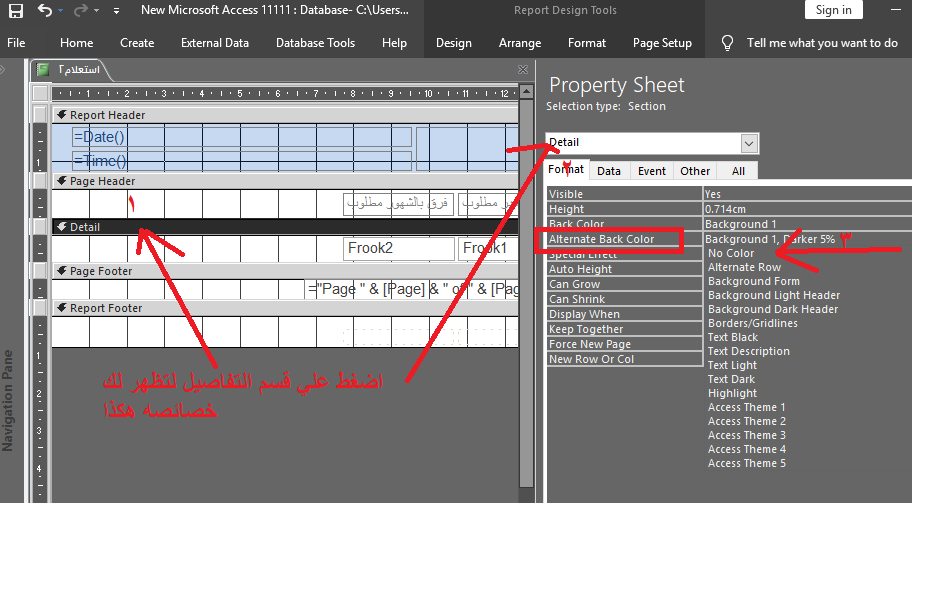Screen dimensions: 939x611
Task: Click the Page Header section arrow icon
Action: tap(61, 180)
